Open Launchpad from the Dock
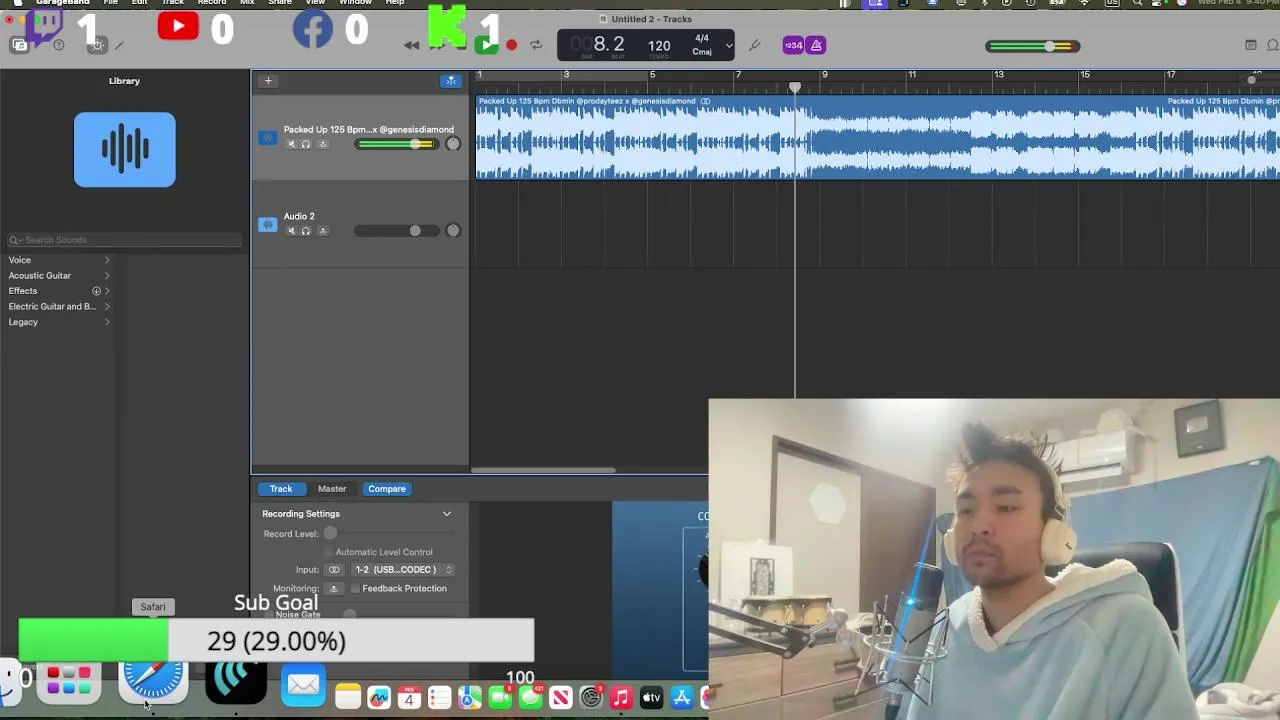Screen dimensions: 1280x720 coord(69,683)
